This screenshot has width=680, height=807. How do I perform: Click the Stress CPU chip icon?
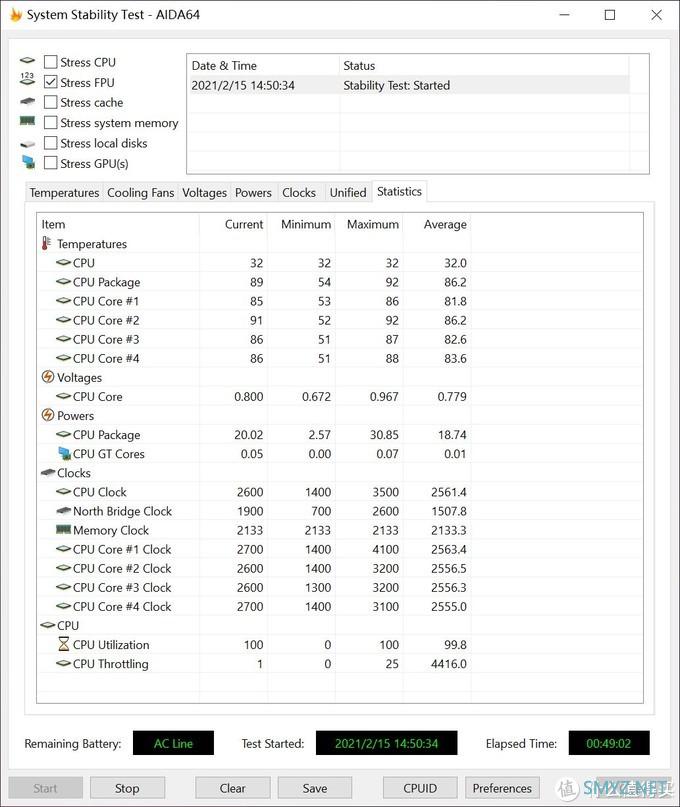tap(27, 61)
